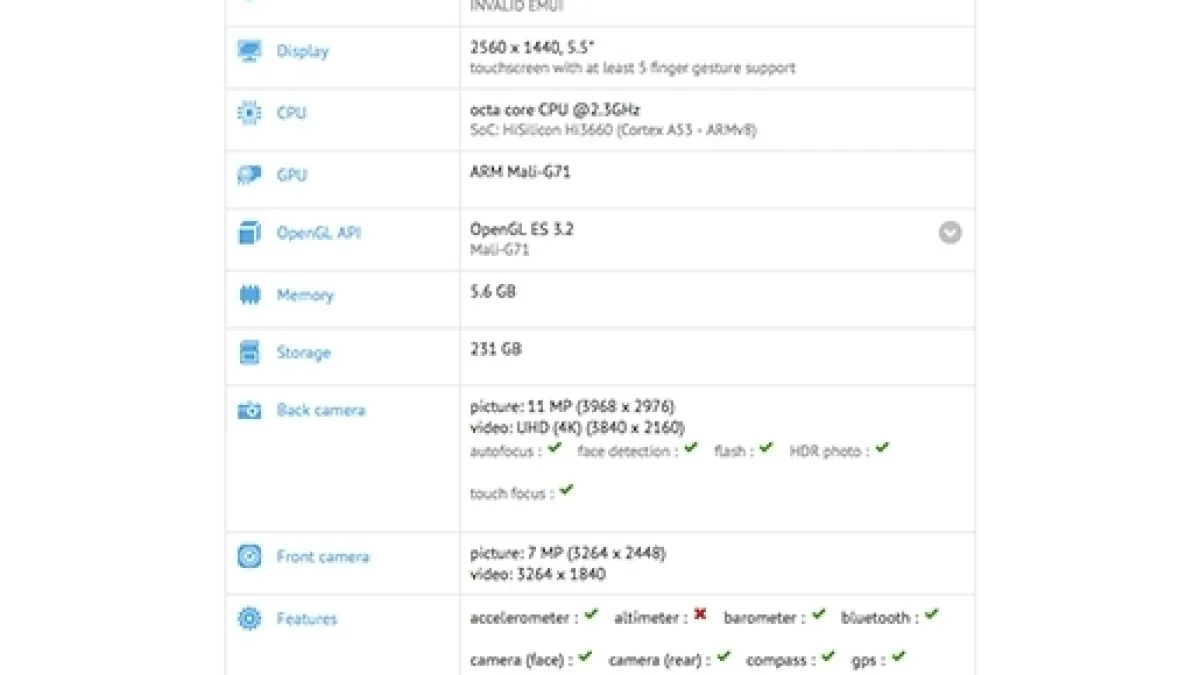This screenshot has width=1200, height=675.
Task: Click the HDR photo checkmark
Action: [x=882, y=449]
